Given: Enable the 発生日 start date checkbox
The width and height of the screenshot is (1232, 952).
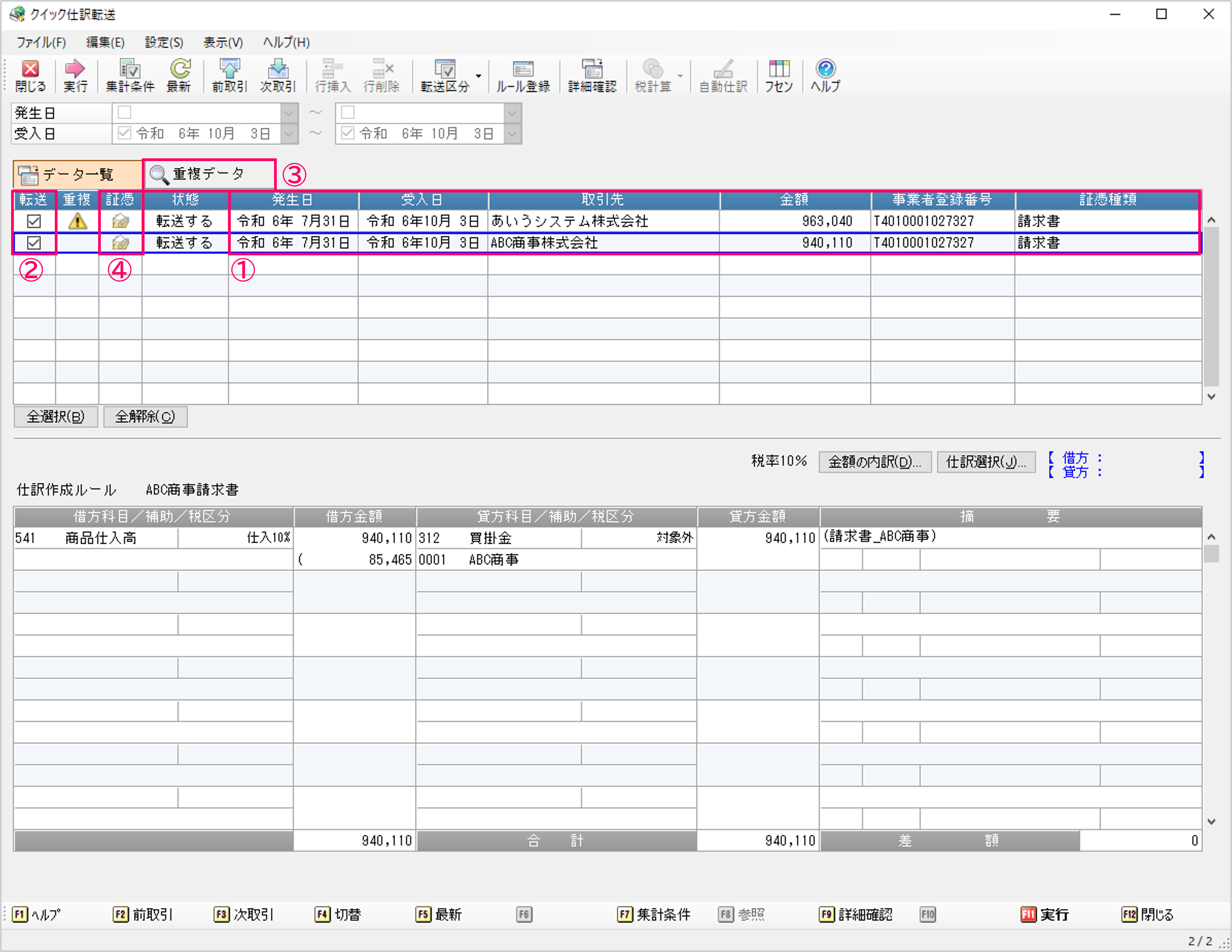Looking at the screenshot, I should click(125, 112).
